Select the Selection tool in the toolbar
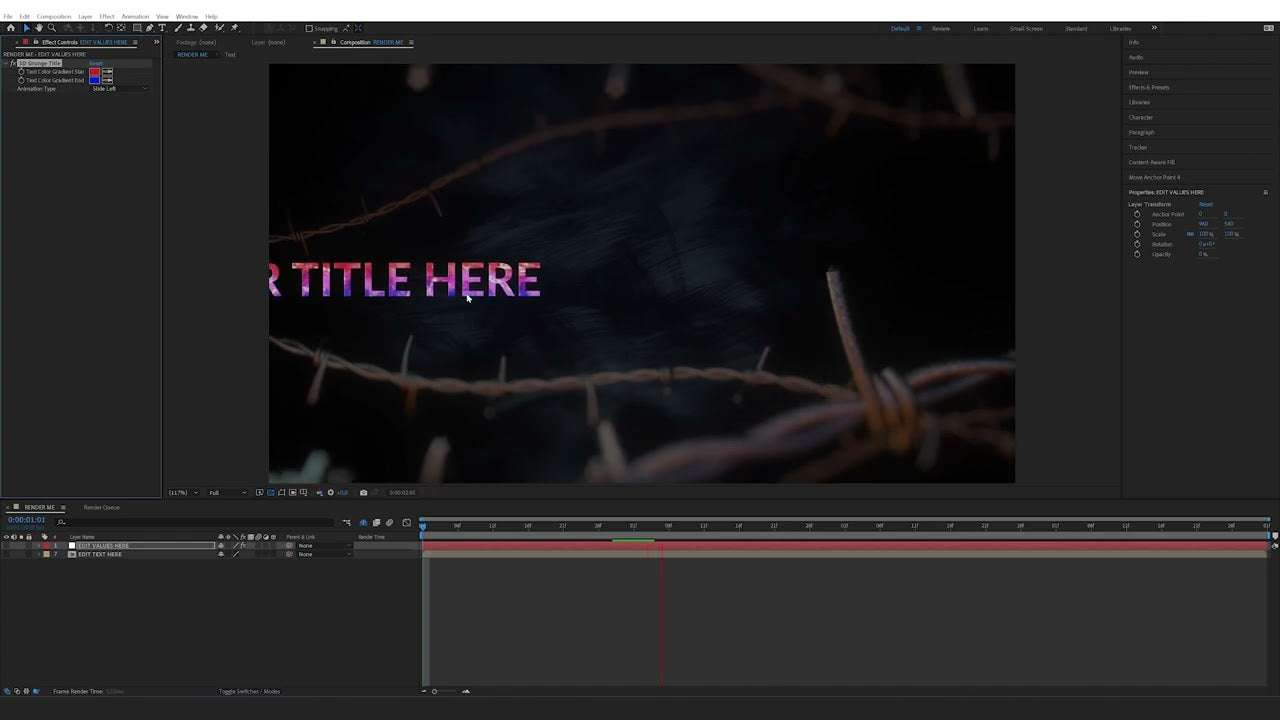The width and height of the screenshot is (1280, 720). tap(26, 27)
